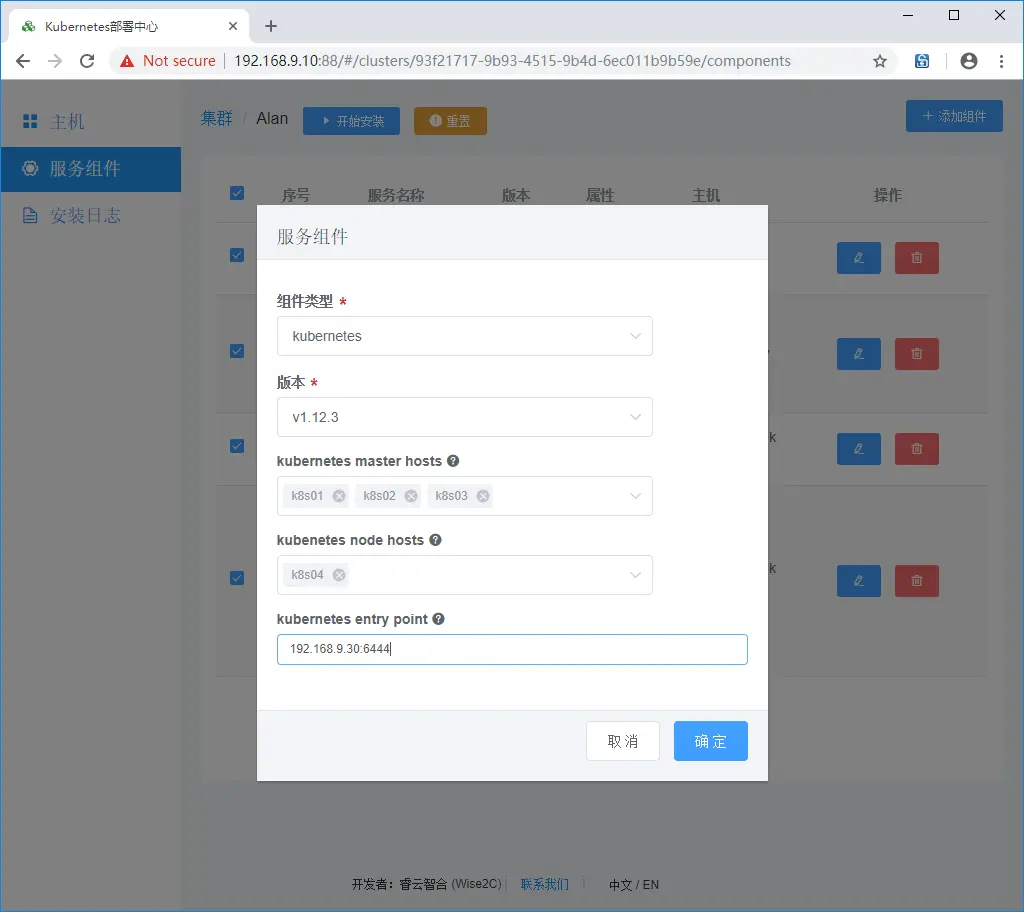Screen dimensions: 1024x912
Task: Click the delete trash button in the third row
Action: tap(916, 449)
